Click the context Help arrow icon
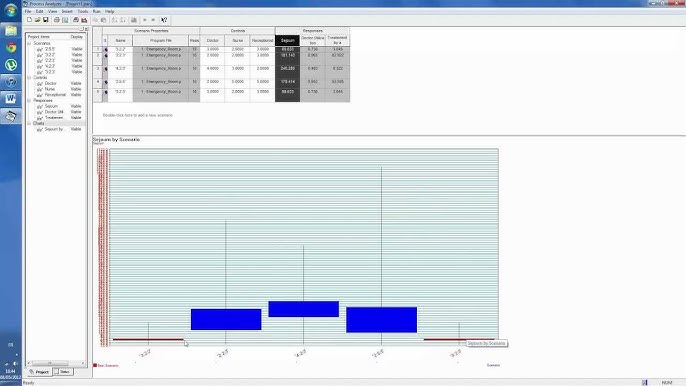 [164, 20]
